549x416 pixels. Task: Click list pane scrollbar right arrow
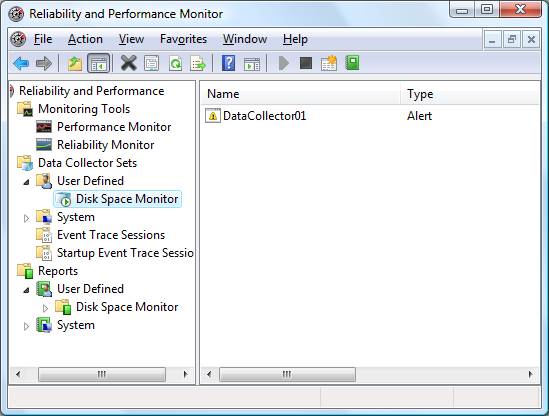(x=530, y=374)
